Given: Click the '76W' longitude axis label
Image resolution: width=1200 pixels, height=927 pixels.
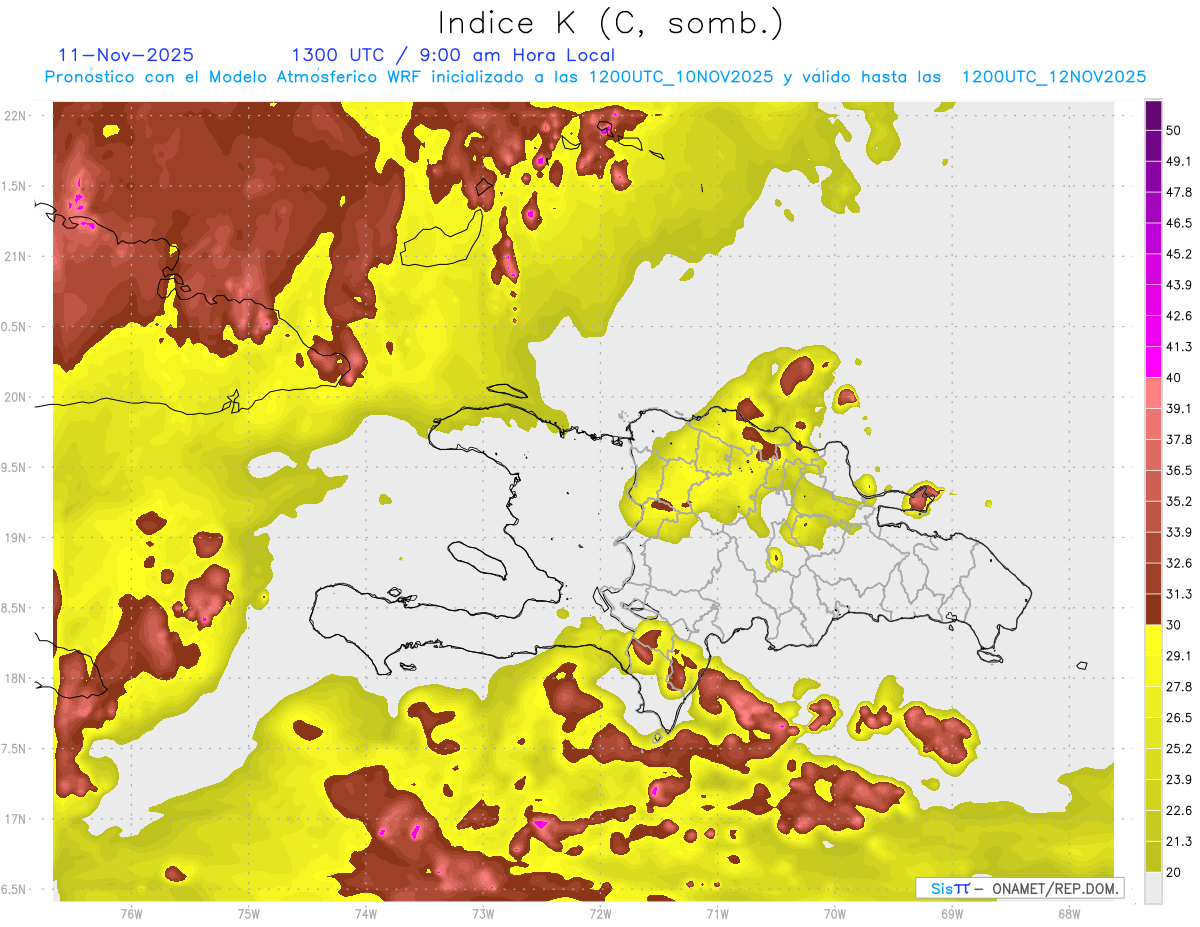Looking at the screenshot, I should coord(131,913).
